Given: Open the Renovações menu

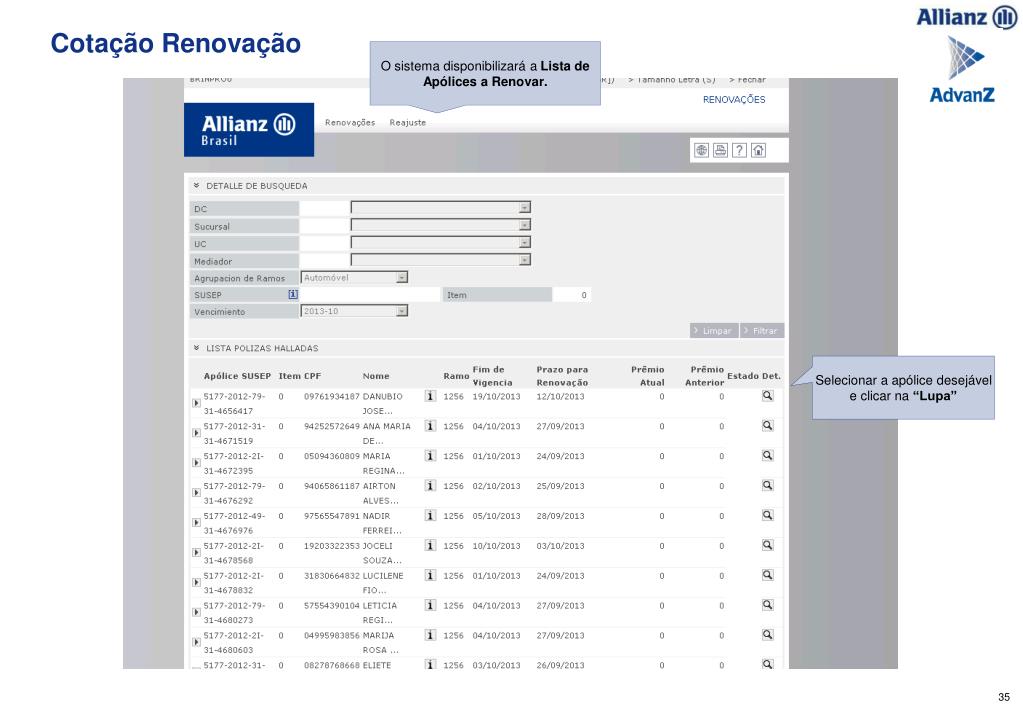Looking at the screenshot, I should [x=350, y=123].
